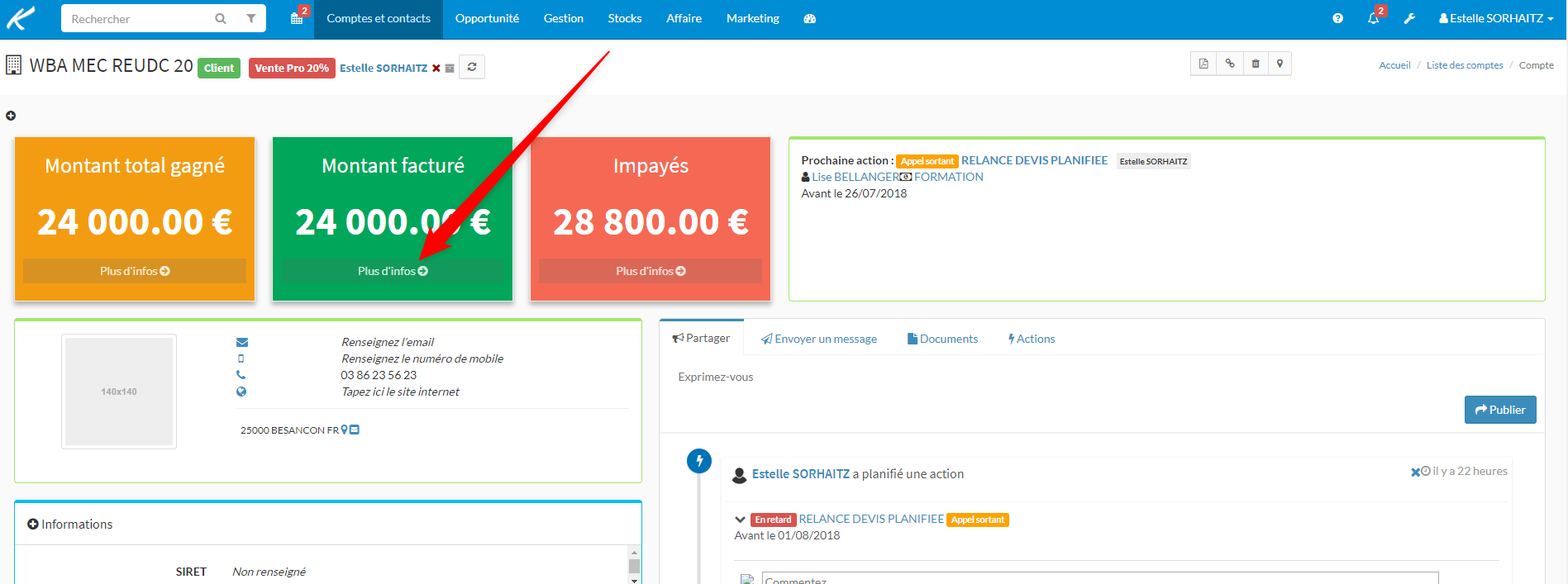The image size is (1568, 584).
Task: Open the Marketing menu
Action: click(753, 18)
